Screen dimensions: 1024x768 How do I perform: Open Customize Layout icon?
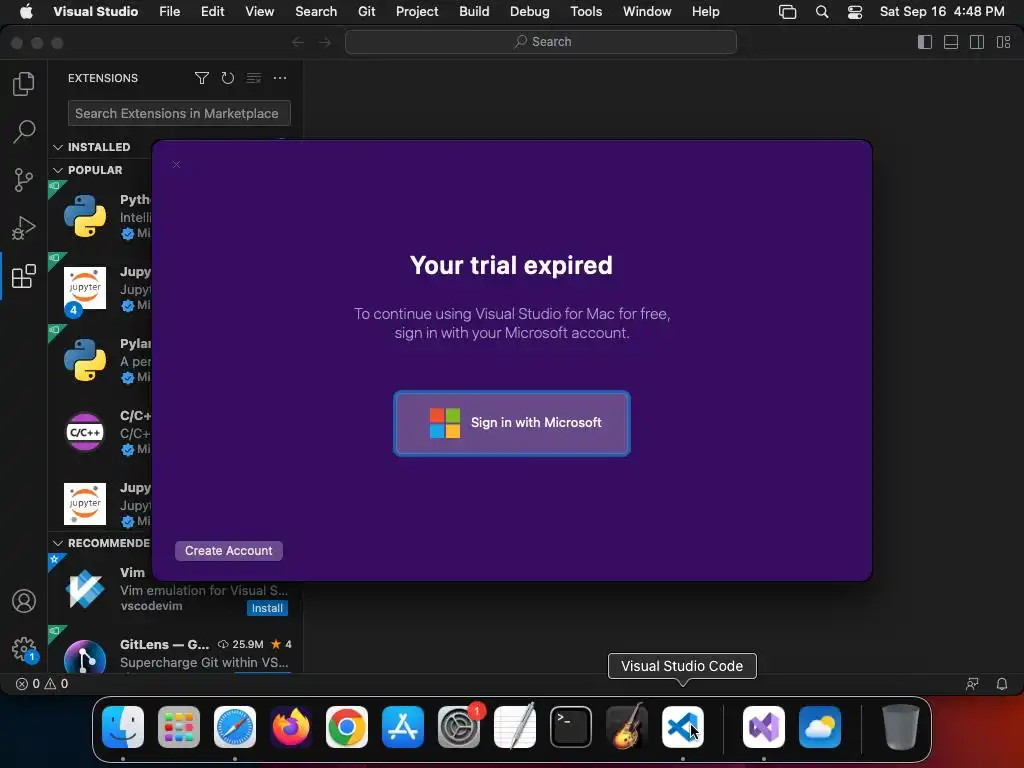pos(1003,42)
